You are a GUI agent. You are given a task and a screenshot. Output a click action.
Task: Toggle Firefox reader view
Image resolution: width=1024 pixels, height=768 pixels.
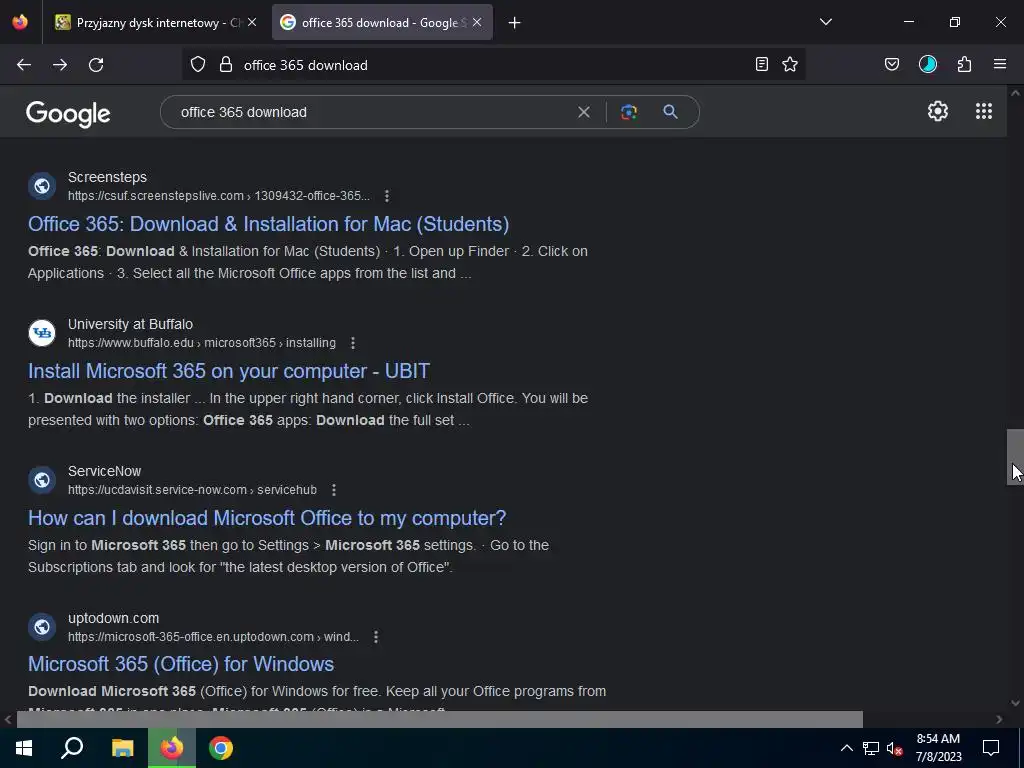761,64
